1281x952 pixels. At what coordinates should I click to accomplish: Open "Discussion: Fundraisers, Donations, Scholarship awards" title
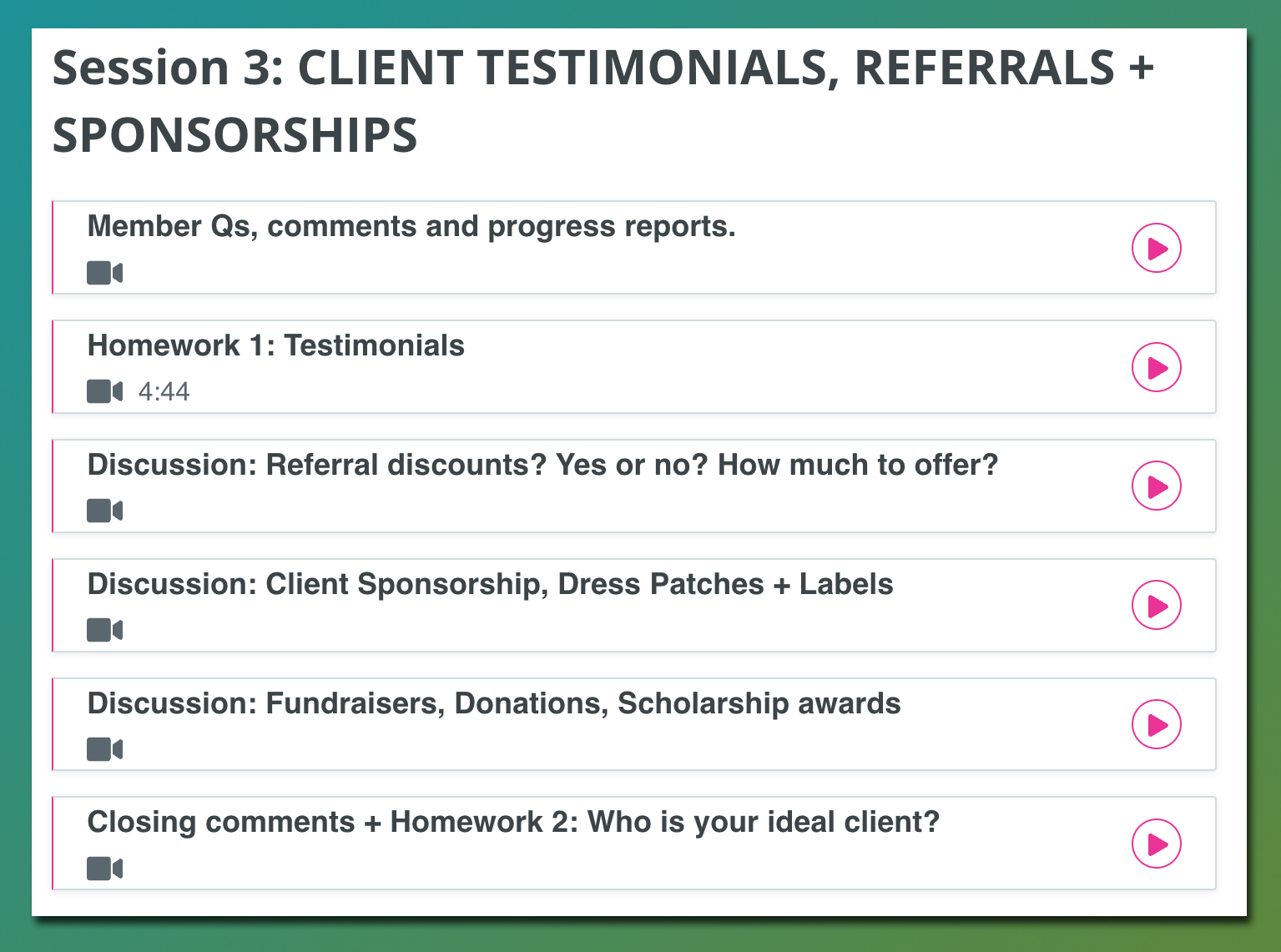pos(494,703)
